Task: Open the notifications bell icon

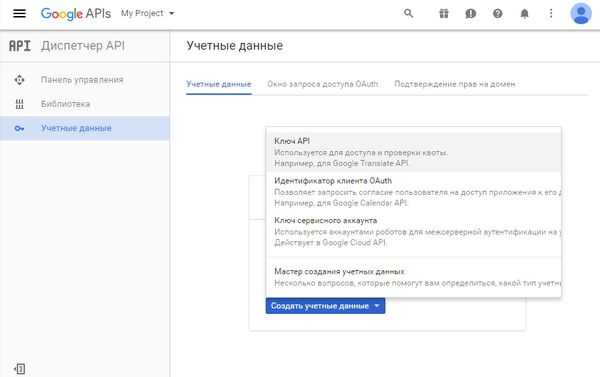Action: (x=524, y=14)
